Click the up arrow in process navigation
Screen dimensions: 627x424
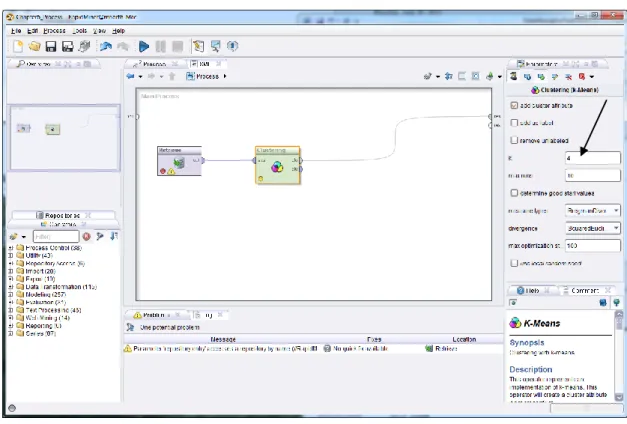click(x=172, y=76)
